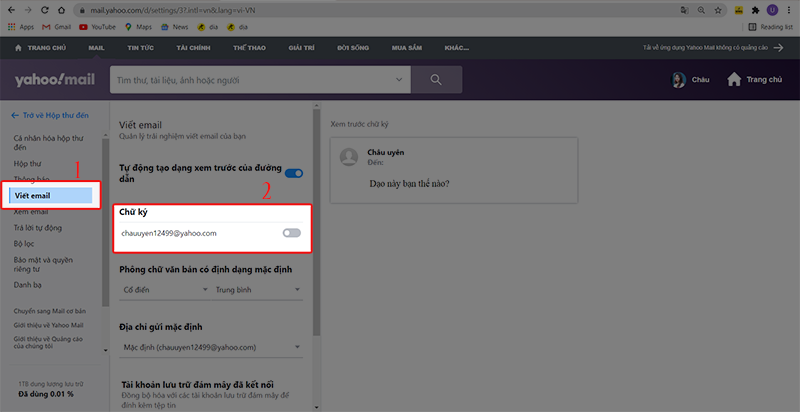Open TÀI CHÍNH nav item
The height and width of the screenshot is (412, 800).
(193, 48)
